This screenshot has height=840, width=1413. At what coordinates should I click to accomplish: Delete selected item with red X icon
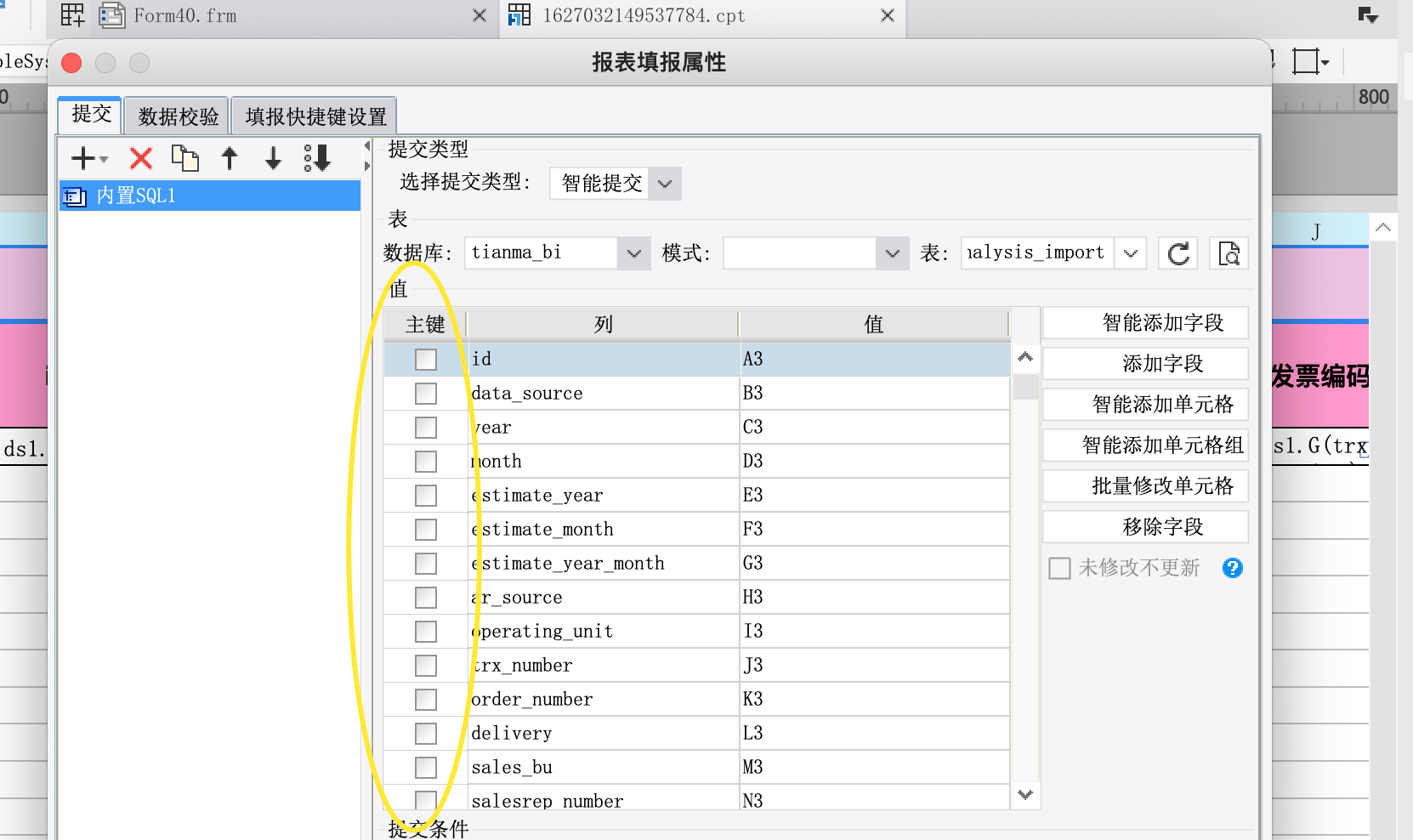point(141,158)
